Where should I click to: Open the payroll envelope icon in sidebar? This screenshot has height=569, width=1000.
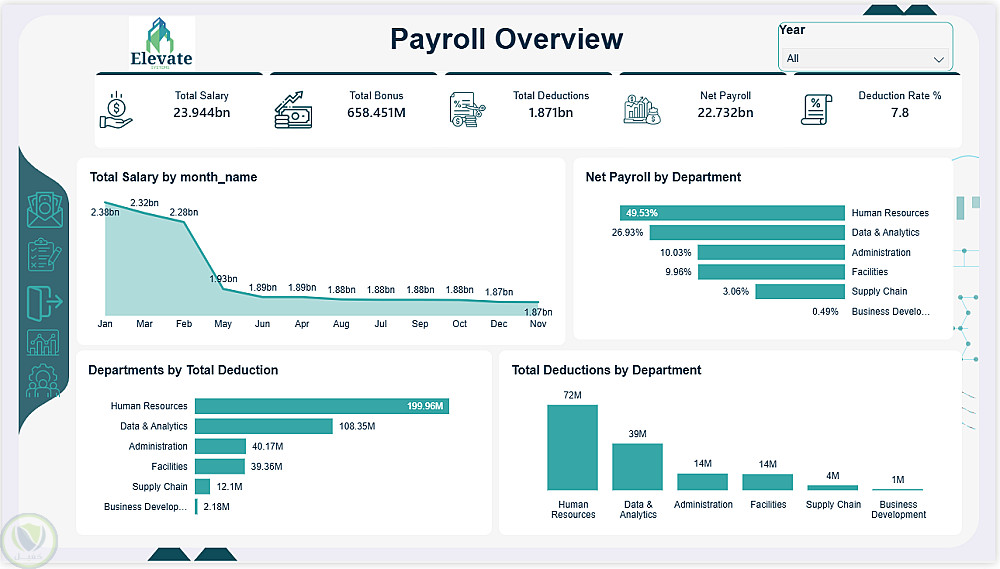tap(45, 211)
